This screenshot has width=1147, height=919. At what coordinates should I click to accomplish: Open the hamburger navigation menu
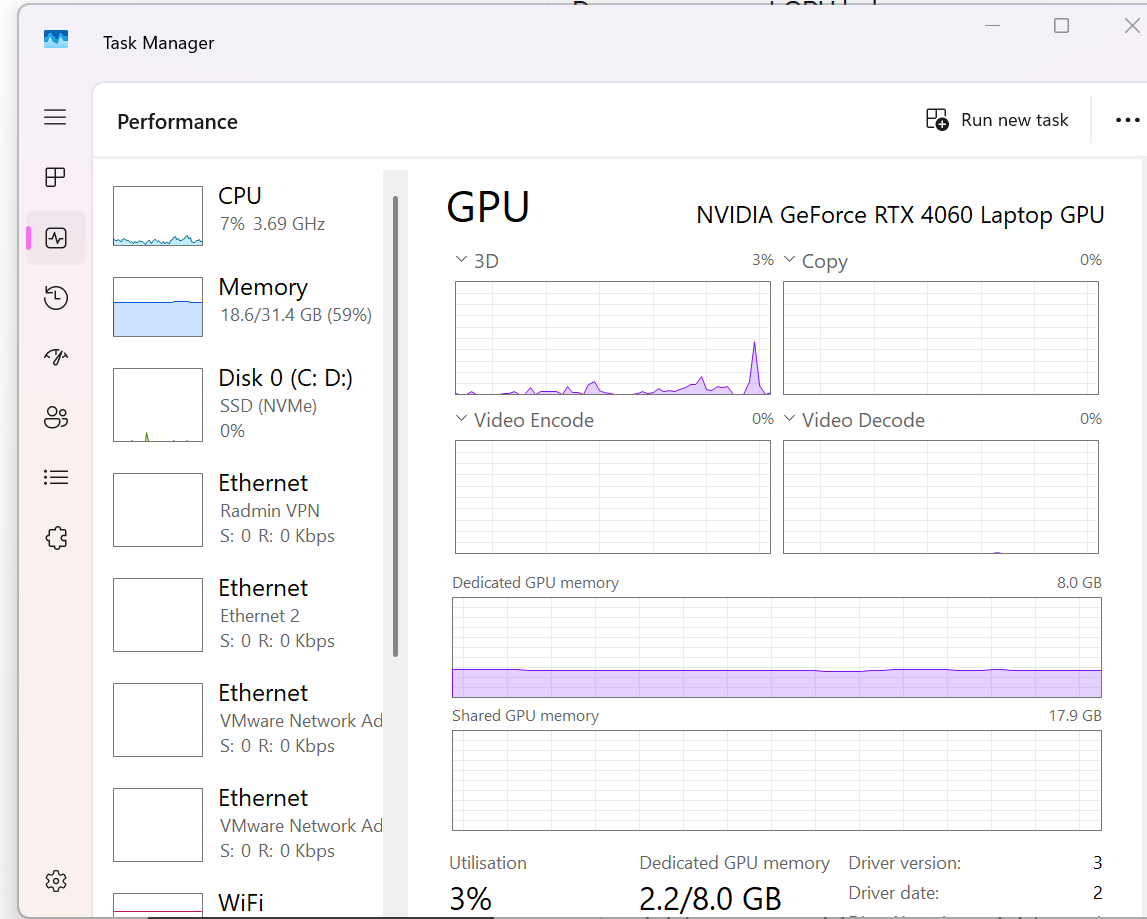[55, 117]
